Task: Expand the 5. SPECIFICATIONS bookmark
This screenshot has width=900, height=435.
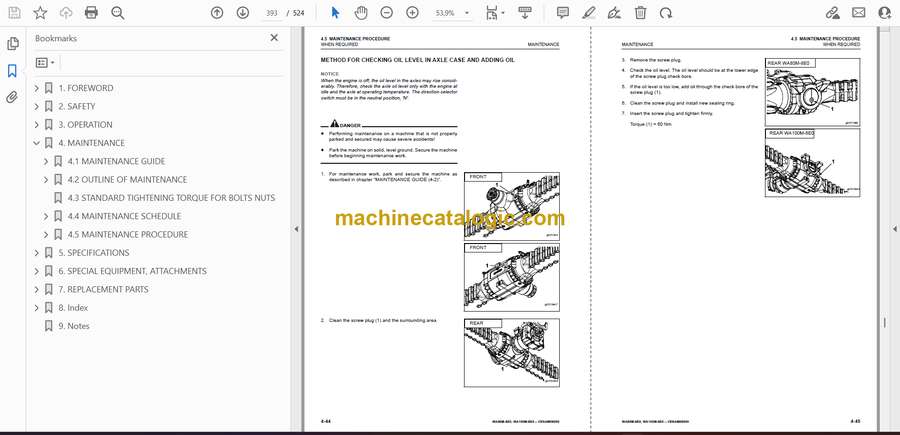Action: pos(37,253)
